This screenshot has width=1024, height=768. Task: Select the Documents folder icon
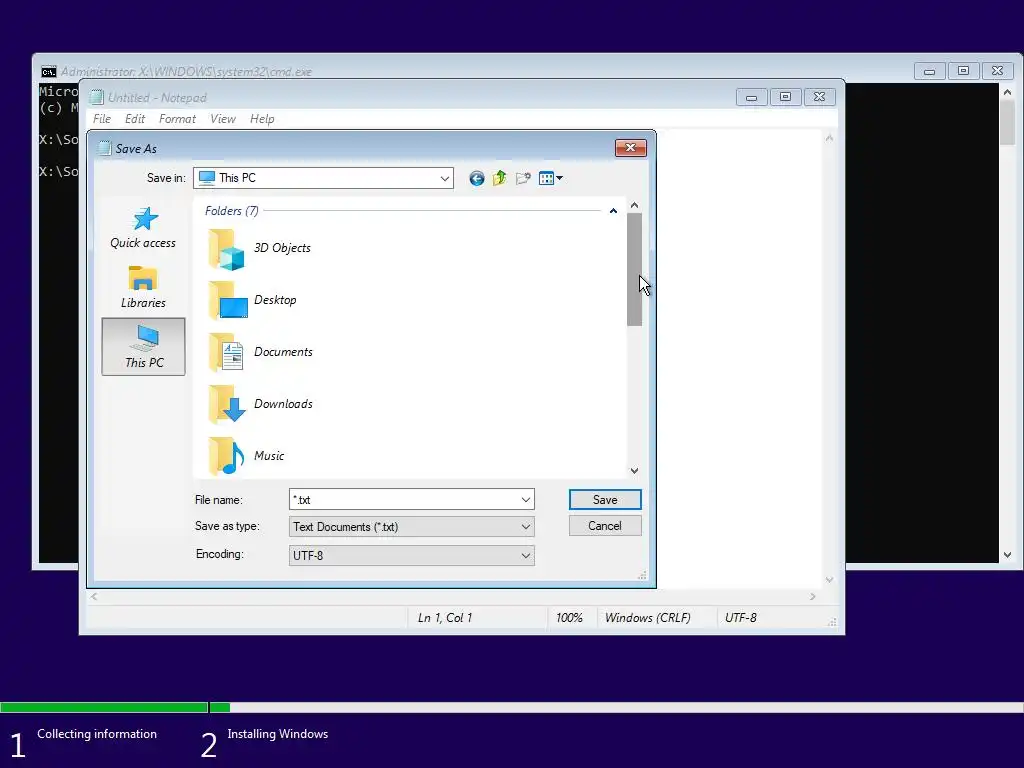(x=226, y=352)
